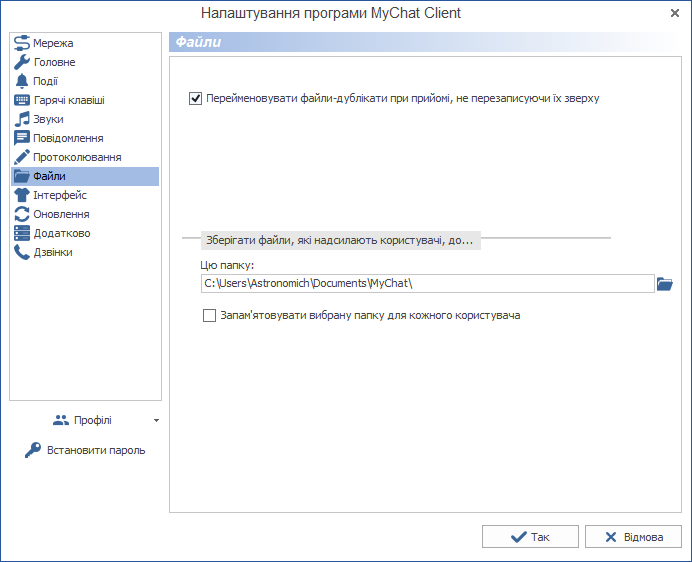Close the MyChat Client settings dialog
This screenshot has width=692, height=562.
[x=674, y=13]
